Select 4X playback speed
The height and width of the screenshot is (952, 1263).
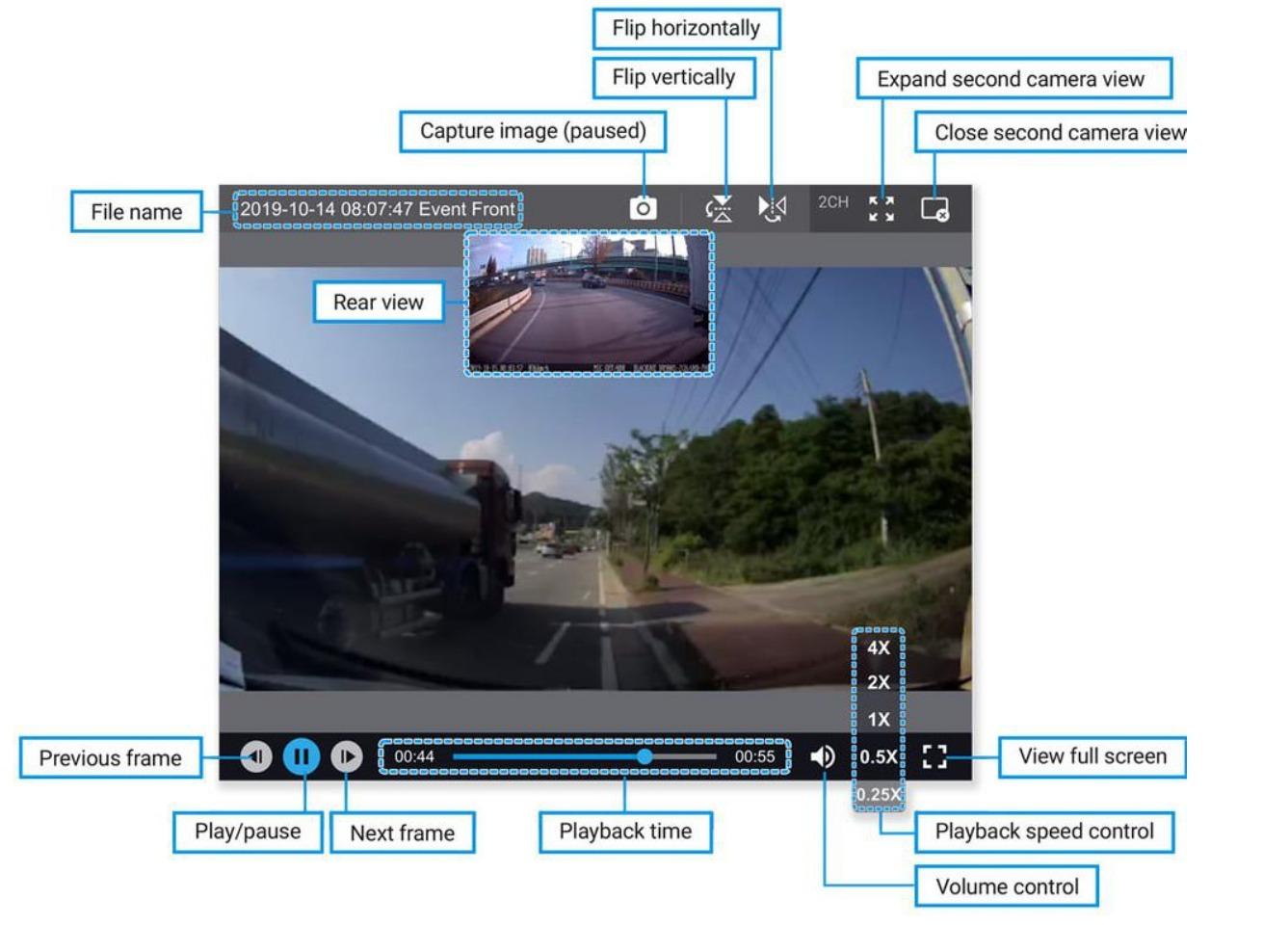879,648
